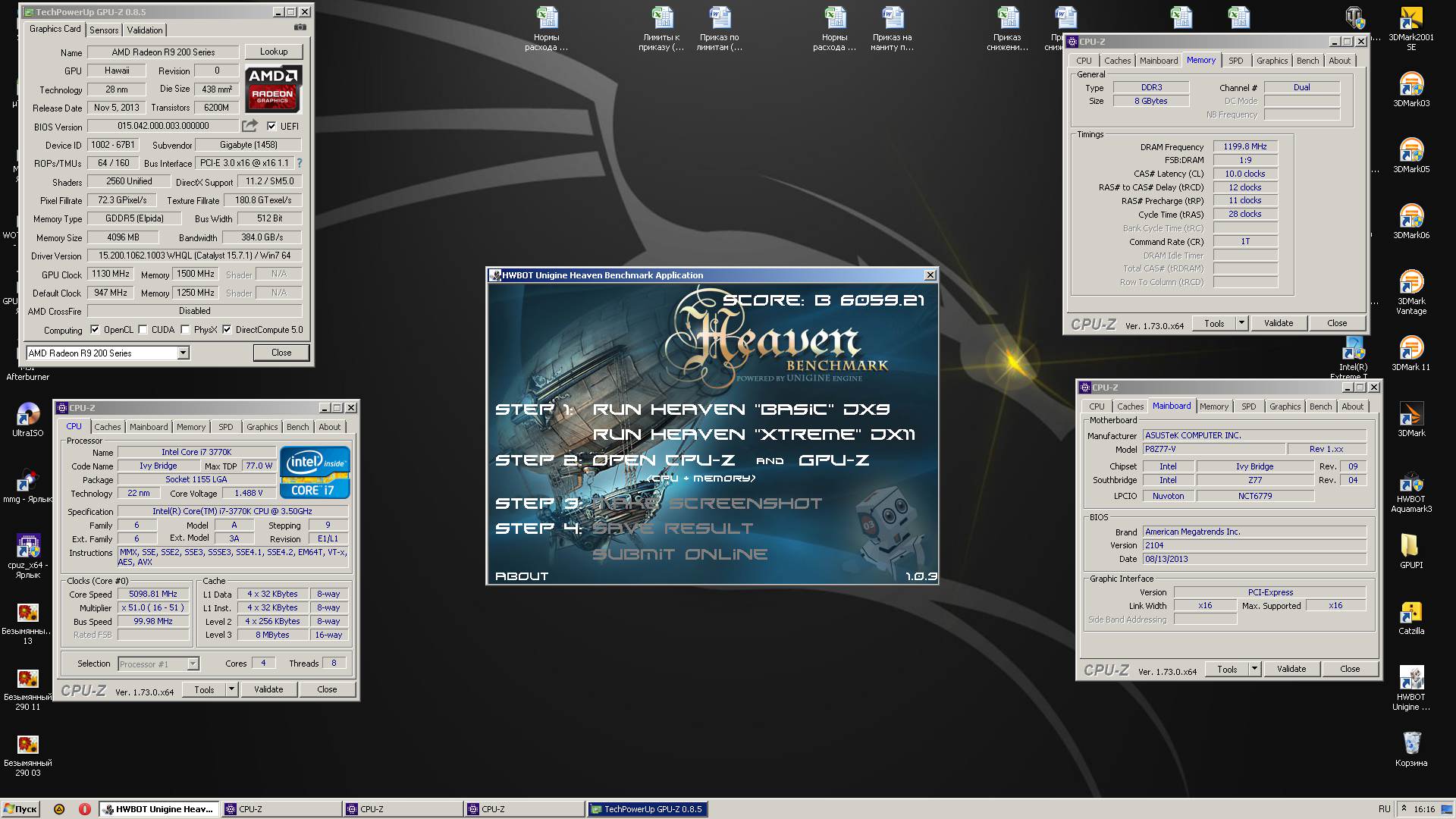Switch to the Sensors tab in GPU-Z
This screenshot has height=819, width=1456.
[x=104, y=30]
